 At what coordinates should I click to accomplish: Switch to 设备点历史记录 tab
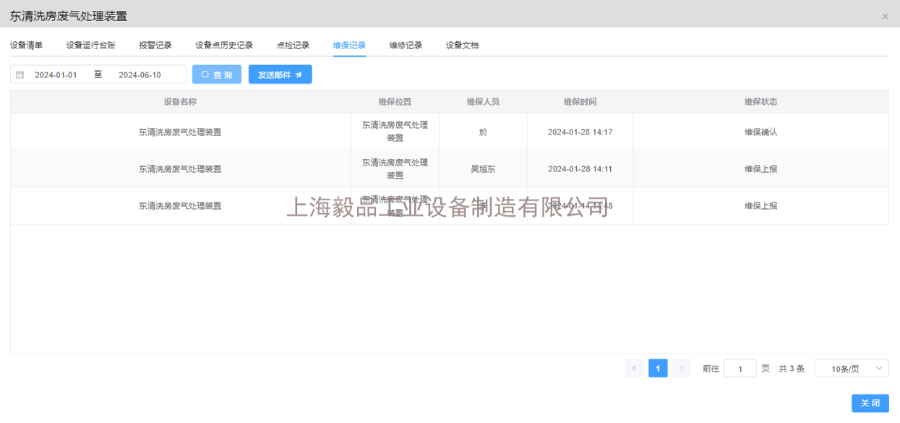pos(224,45)
